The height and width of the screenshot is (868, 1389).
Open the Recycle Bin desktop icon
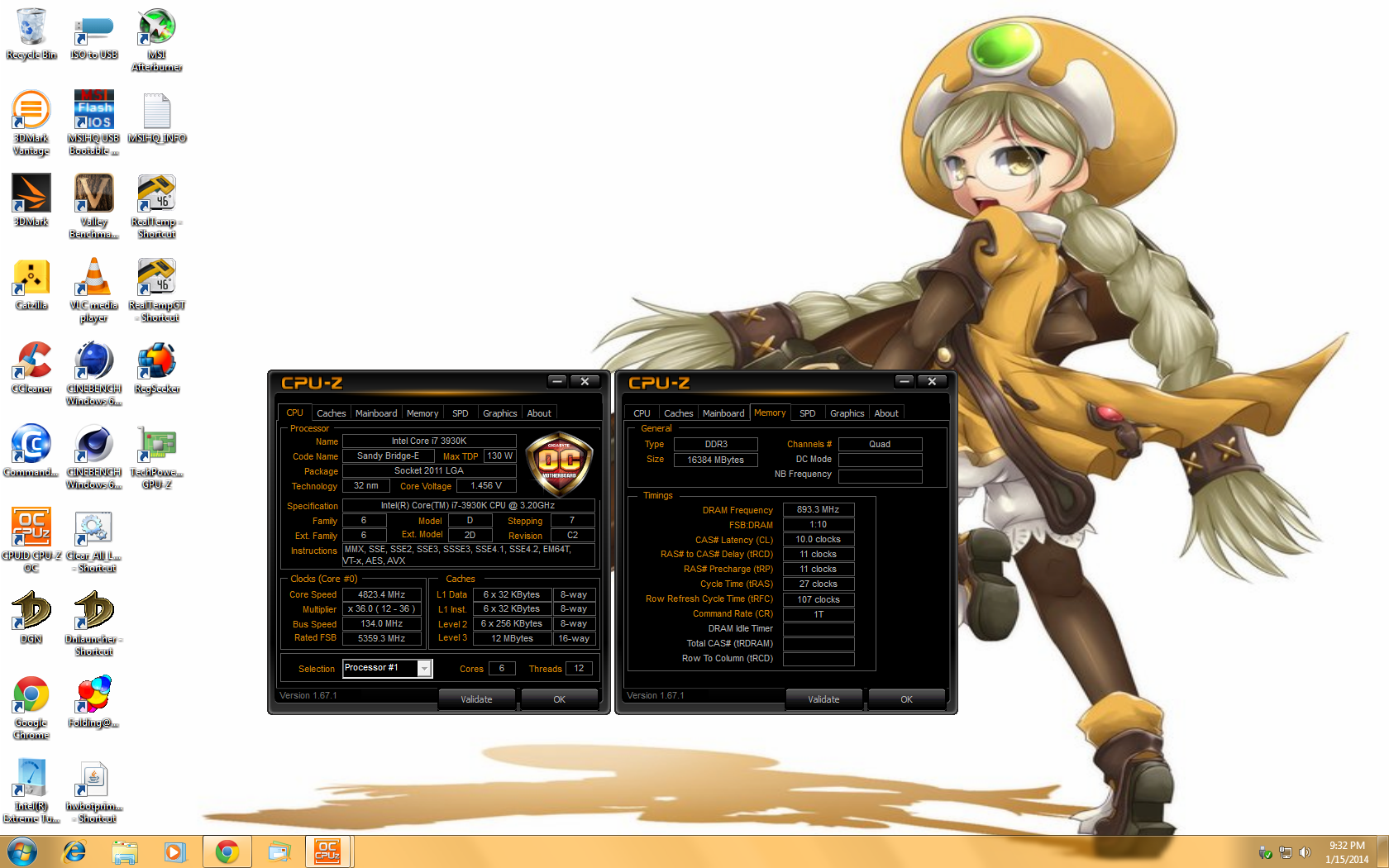(31, 34)
